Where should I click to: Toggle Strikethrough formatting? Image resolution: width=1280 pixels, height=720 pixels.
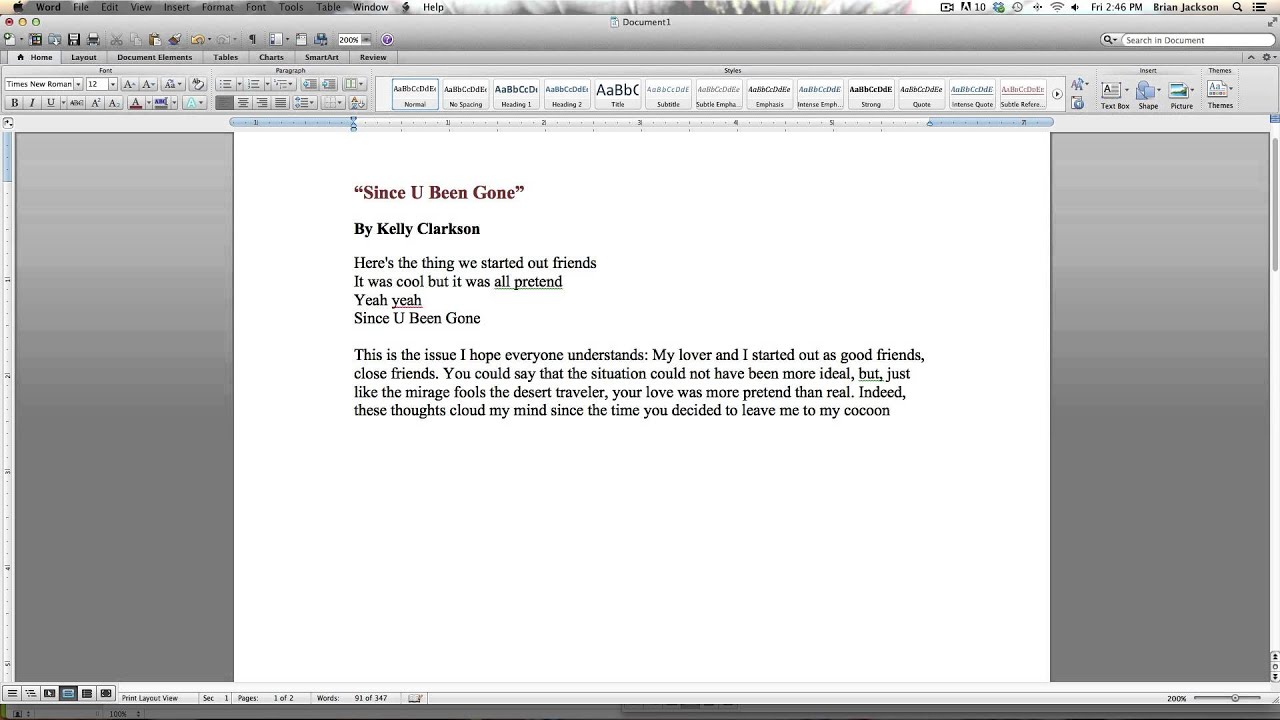(x=77, y=102)
